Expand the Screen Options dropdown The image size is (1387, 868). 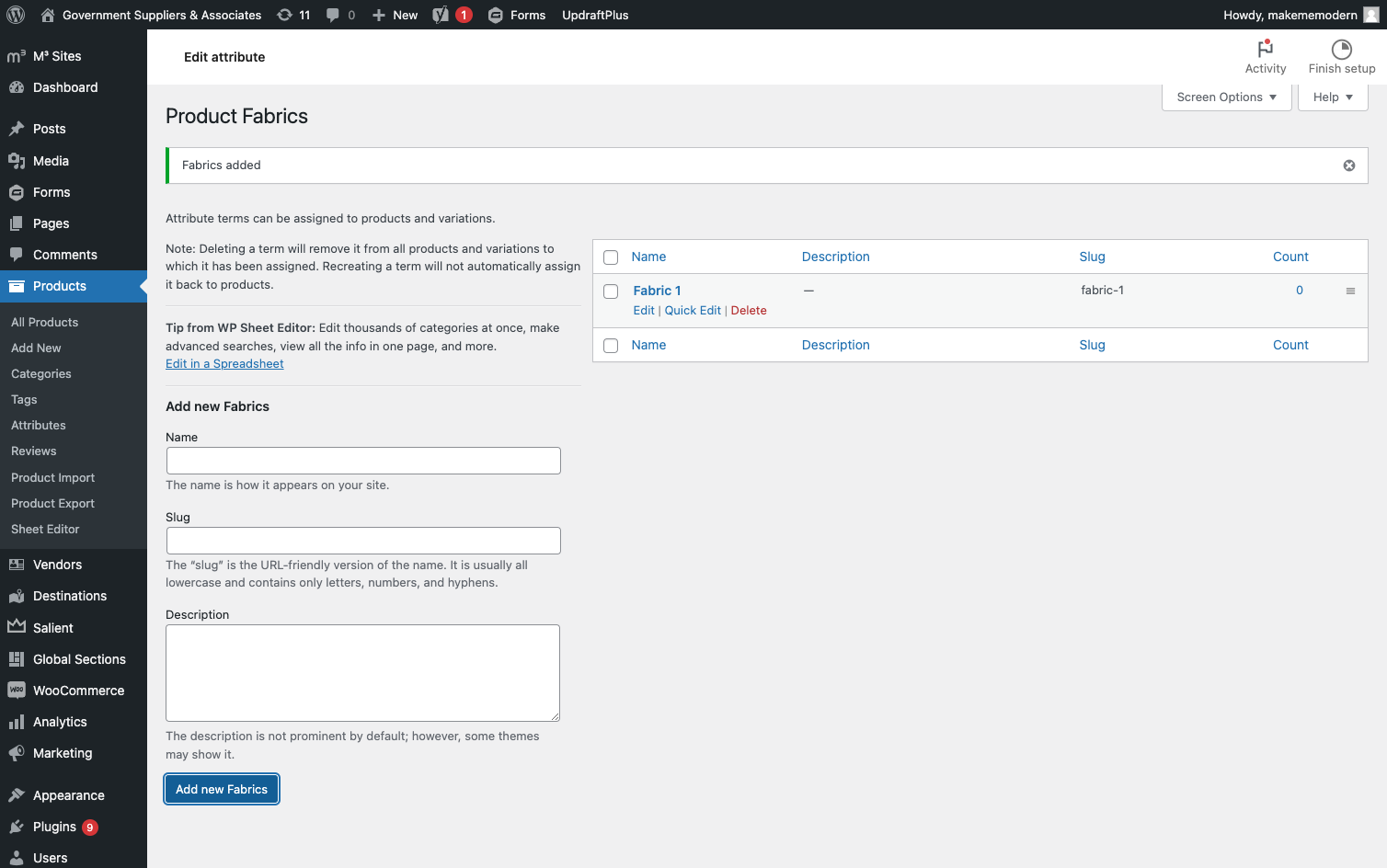pyautogui.click(x=1227, y=97)
